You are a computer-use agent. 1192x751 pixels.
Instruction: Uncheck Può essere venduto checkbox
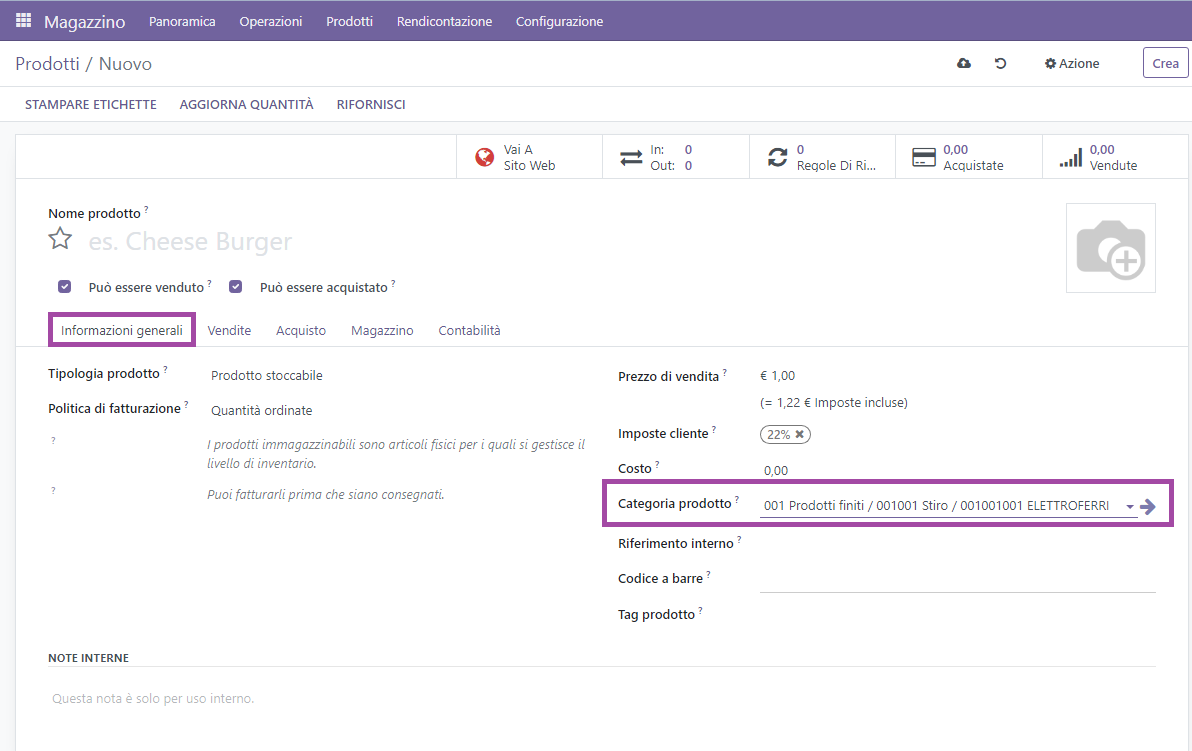(65, 287)
